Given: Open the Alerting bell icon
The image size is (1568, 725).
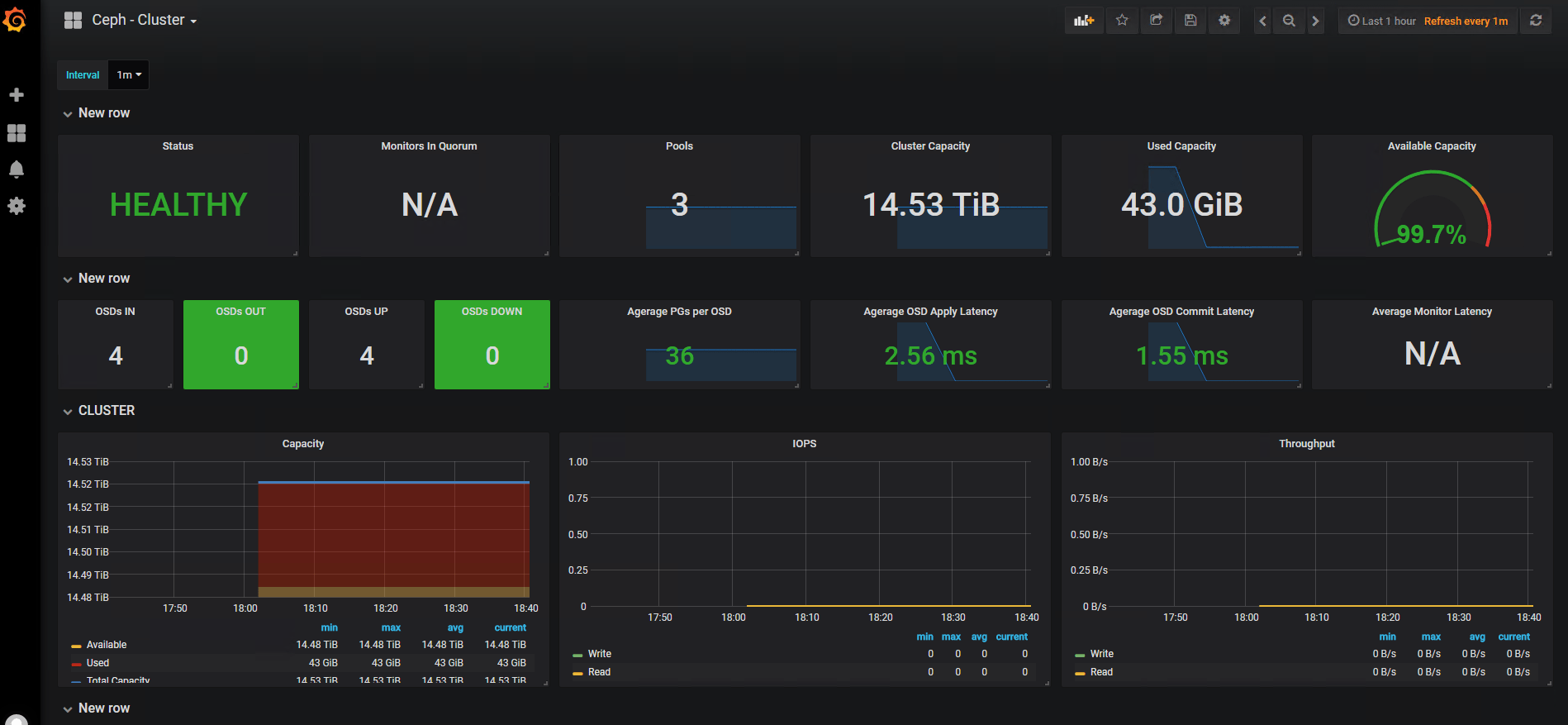Looking at the screenshot, I should (x=17, y=169).
